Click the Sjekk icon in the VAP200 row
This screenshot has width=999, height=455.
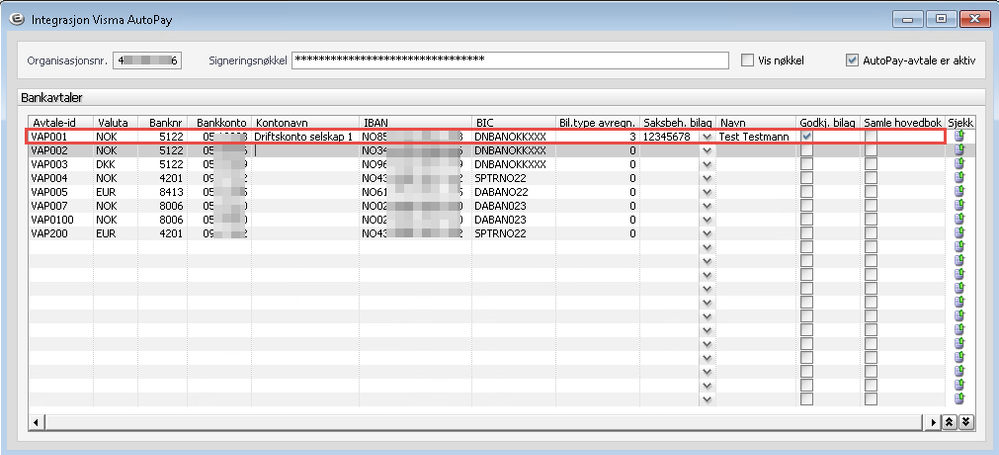click(959, 234)
